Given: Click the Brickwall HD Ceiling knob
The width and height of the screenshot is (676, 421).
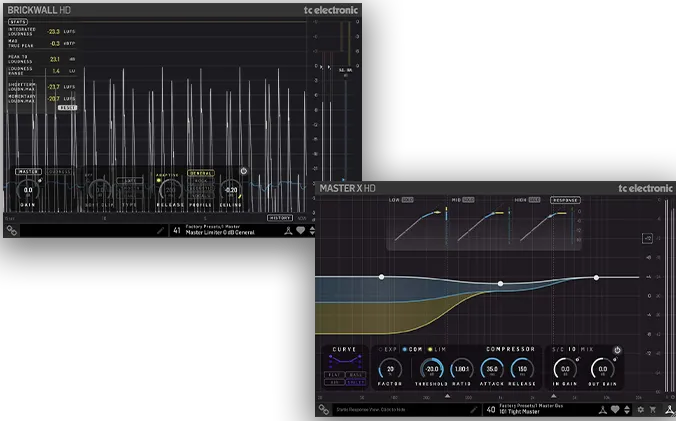Looking at the screenshot, I should (x=231, y=190).
